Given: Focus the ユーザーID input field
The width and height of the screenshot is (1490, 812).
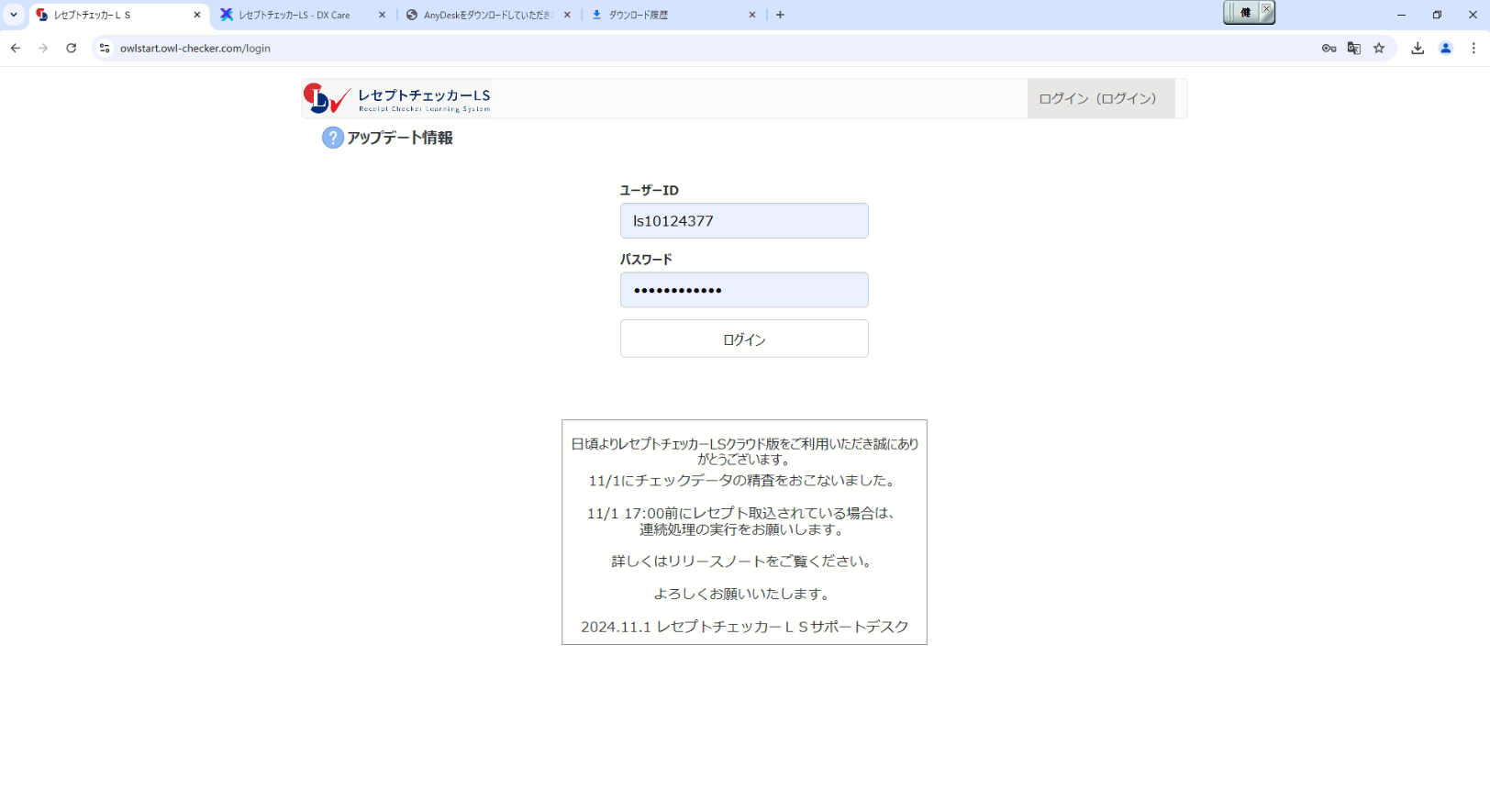Looking at the screenshot, I should 744,221.
